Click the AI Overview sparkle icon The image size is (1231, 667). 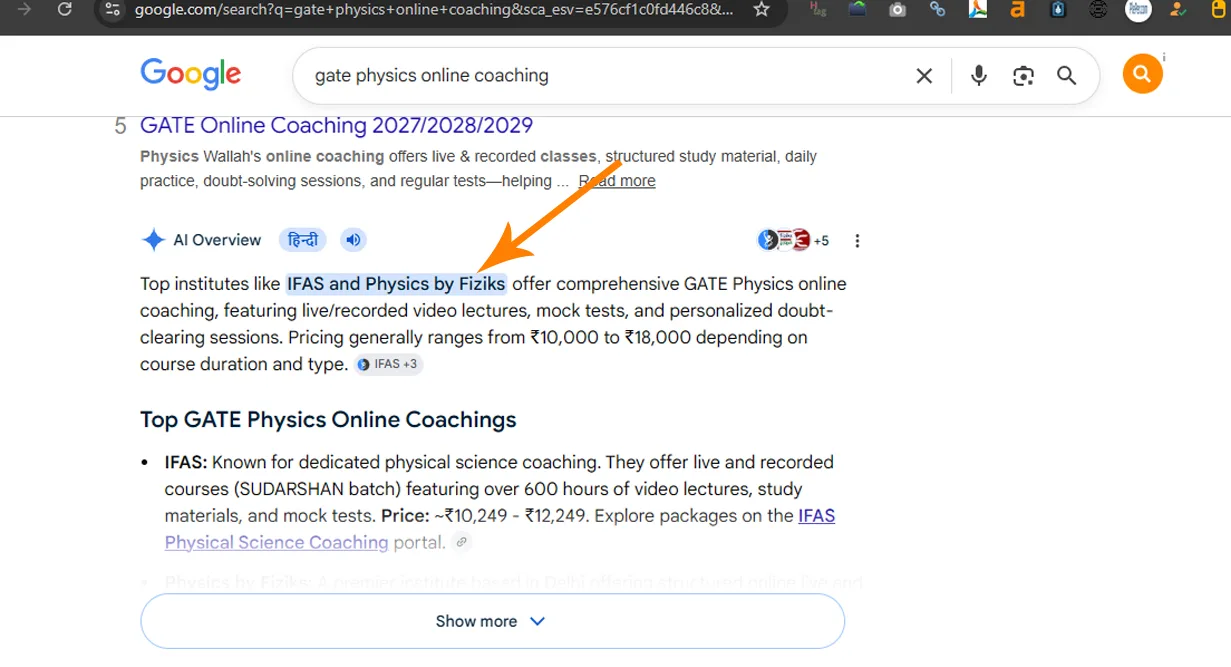[x=153, y=240]
